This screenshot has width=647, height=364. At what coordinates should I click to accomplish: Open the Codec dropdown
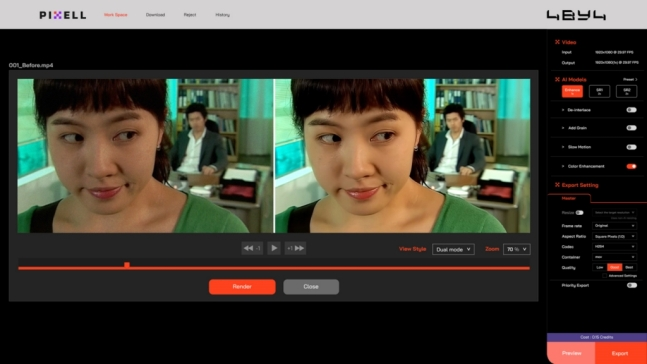click(x=614, y=247)
